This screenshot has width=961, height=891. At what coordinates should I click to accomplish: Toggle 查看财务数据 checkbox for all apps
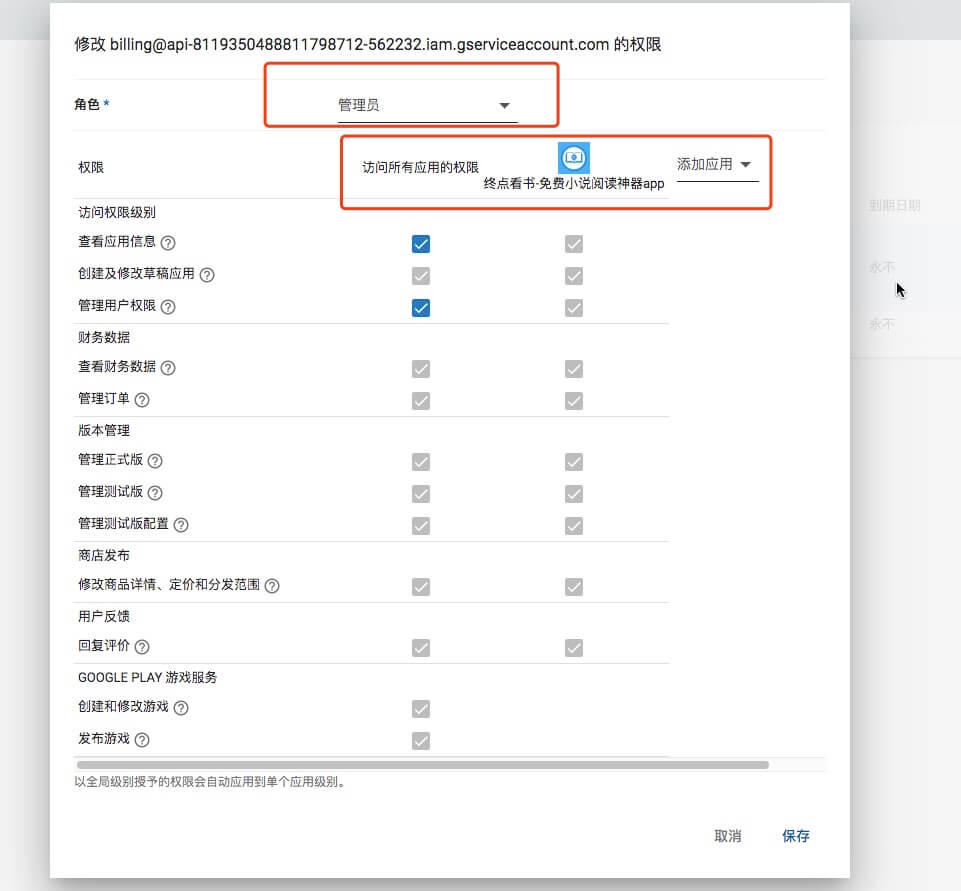(x=421, y=369)
